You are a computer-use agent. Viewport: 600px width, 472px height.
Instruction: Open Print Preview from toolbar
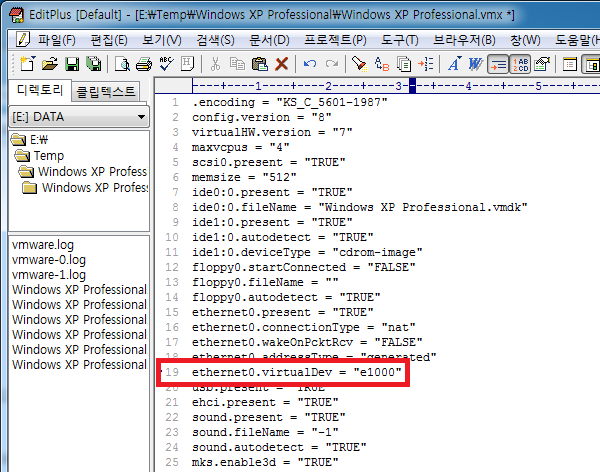(122, 64)
